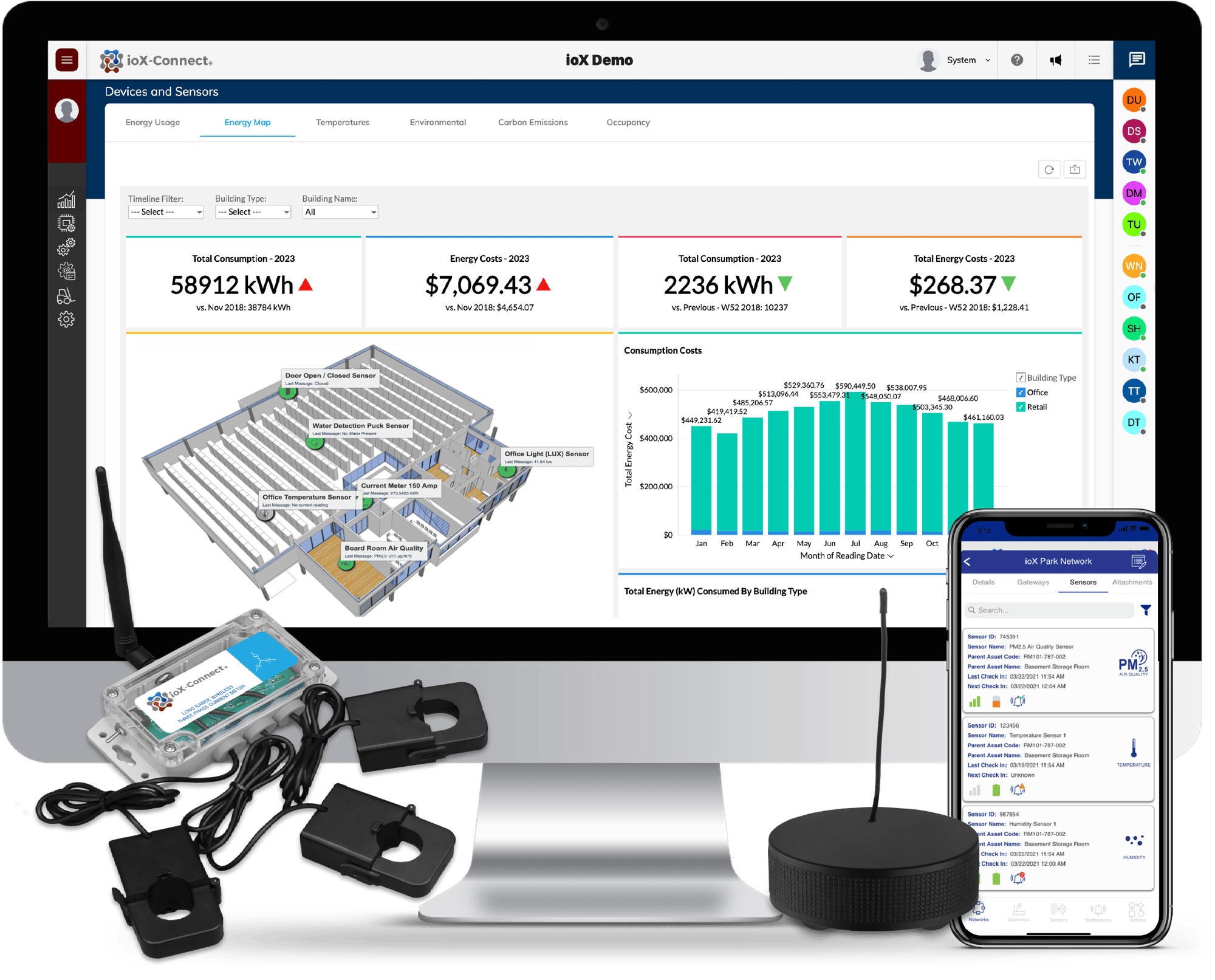The width and height of the screenshot is (1215, 980).
Task: Expand the Total Energy Cost axis chevron
Action: tap(629, 416)
